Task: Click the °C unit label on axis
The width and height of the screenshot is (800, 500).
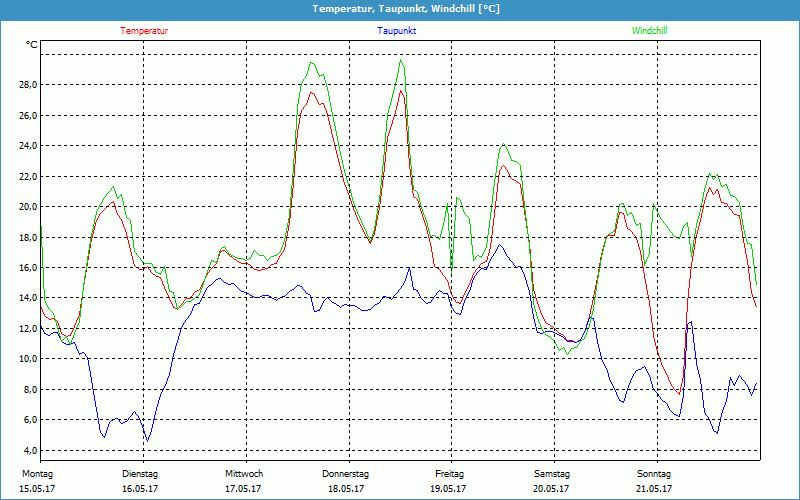Action: point(32,45)
